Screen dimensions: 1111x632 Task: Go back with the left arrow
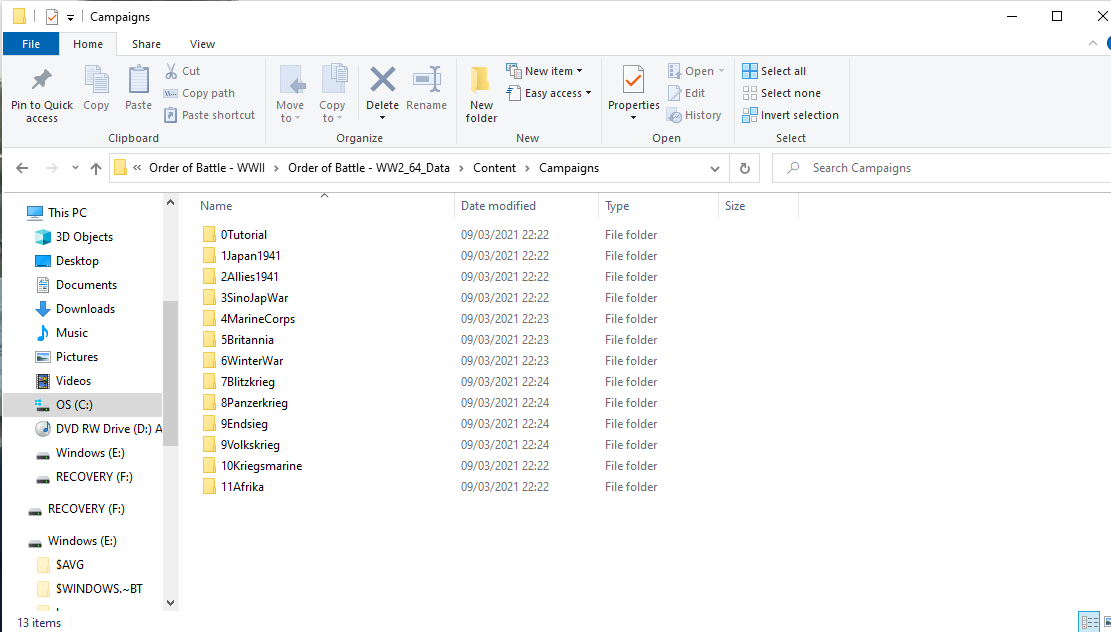22,168
